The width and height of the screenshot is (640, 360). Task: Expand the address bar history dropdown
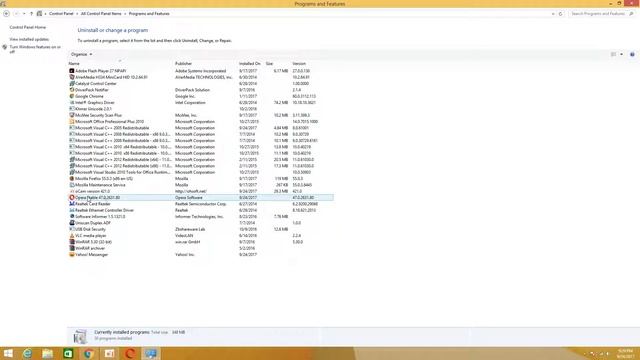coord(553,13)
